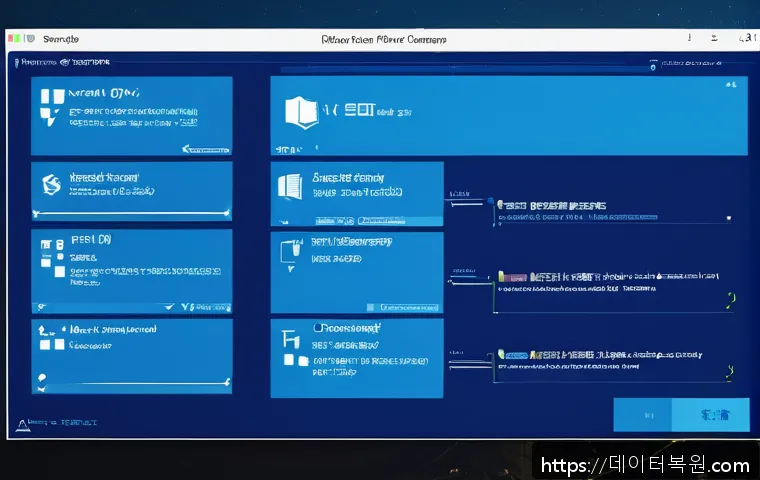The height and width of the screenshot is (480, 760).
Task: Click the green mark at the second list row's right
Action: [731, 300]
